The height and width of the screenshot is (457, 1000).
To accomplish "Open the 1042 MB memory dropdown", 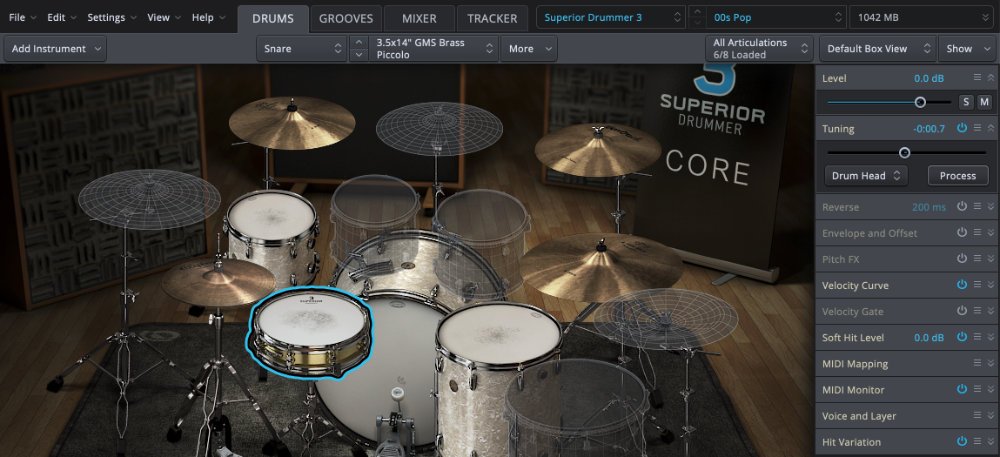I will pos(922,17).
